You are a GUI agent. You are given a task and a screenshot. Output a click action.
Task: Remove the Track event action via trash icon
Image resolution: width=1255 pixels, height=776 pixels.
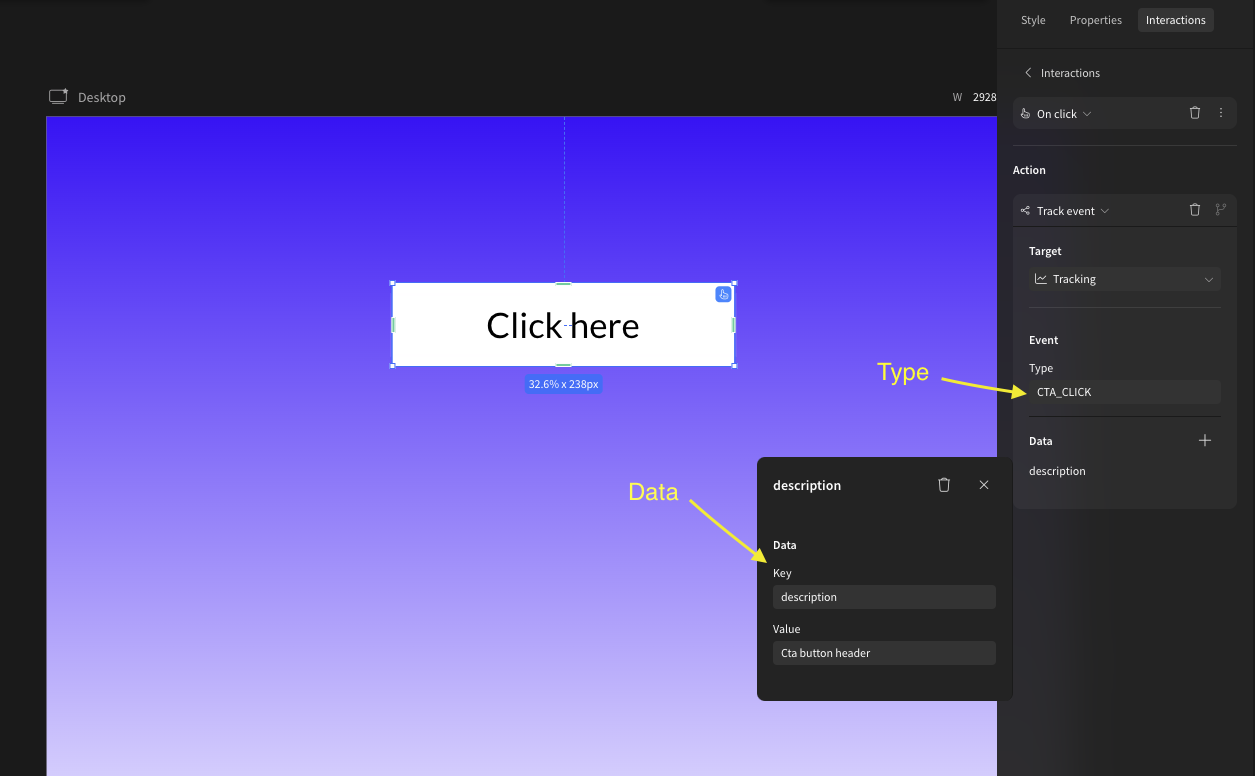(1194, 210)
